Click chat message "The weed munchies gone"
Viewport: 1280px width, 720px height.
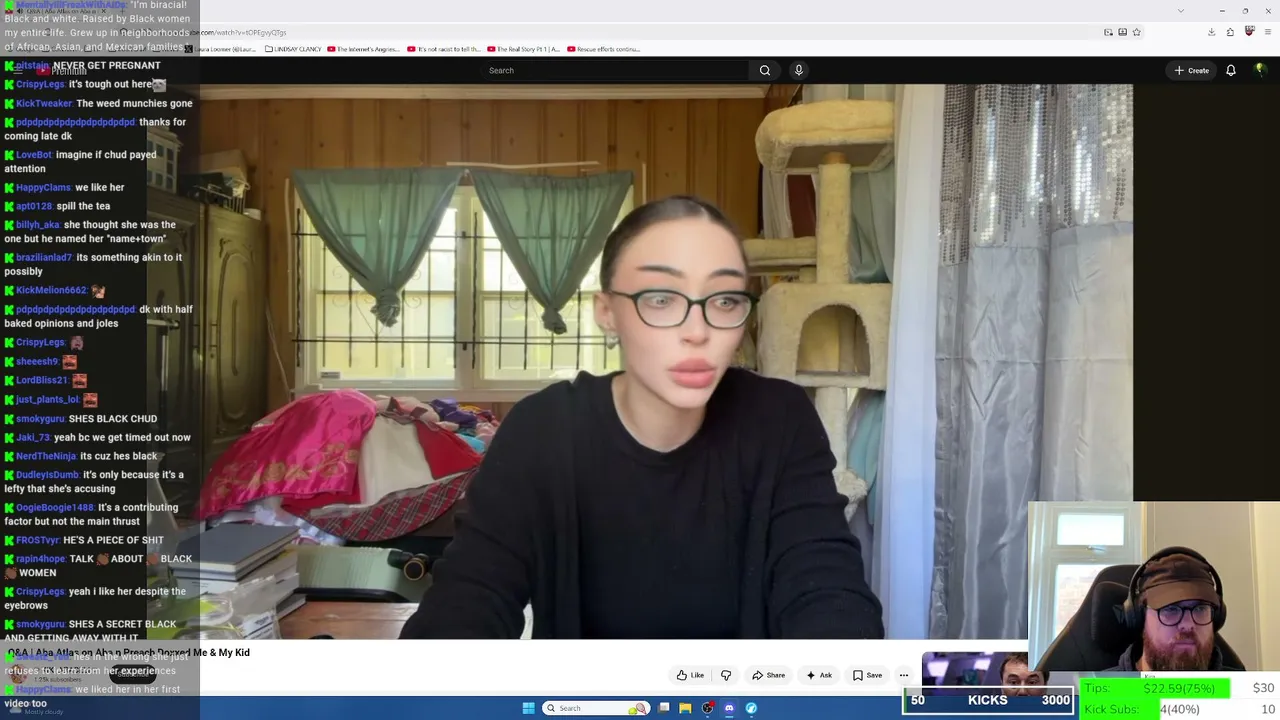135,104
